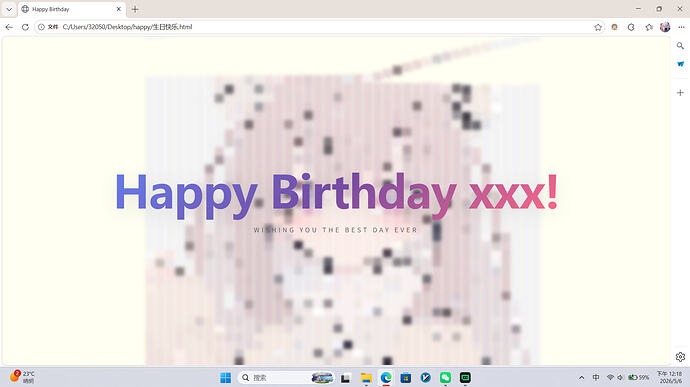Open sidebar Search
The height and width of the screenshot is (387, 690).
[x=680, y=46]
